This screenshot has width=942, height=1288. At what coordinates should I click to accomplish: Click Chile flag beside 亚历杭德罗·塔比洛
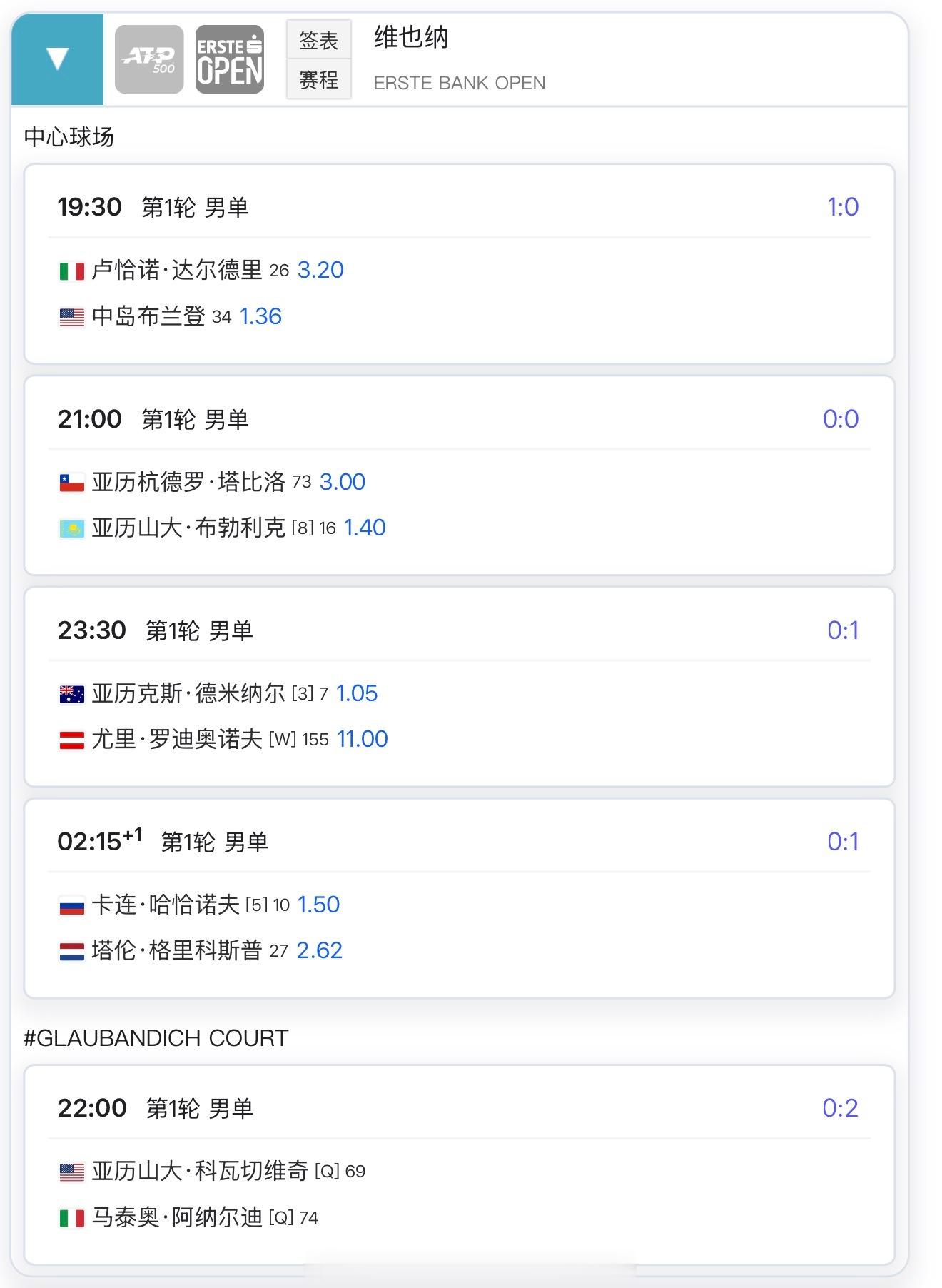click(x=71, y=483)
